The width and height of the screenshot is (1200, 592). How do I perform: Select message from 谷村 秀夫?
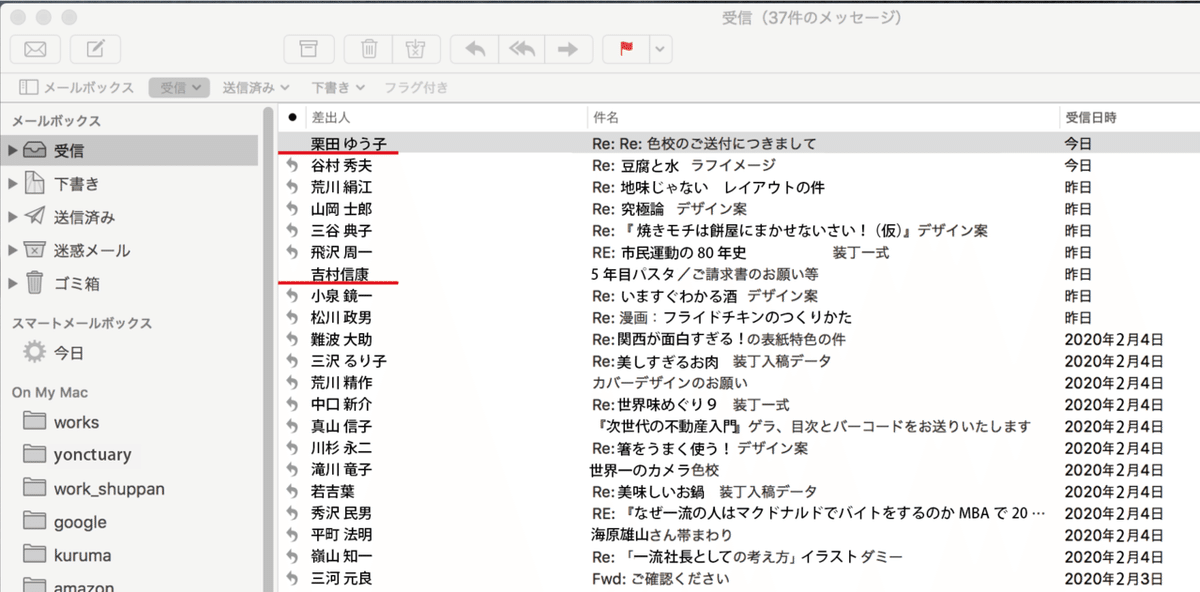(x=738, y=165)
